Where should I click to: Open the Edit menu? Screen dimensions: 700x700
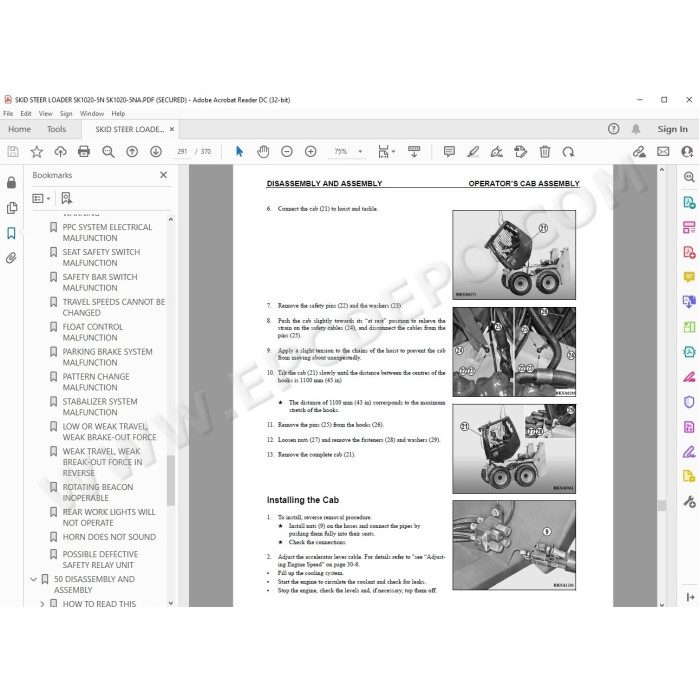coord(26,113)
